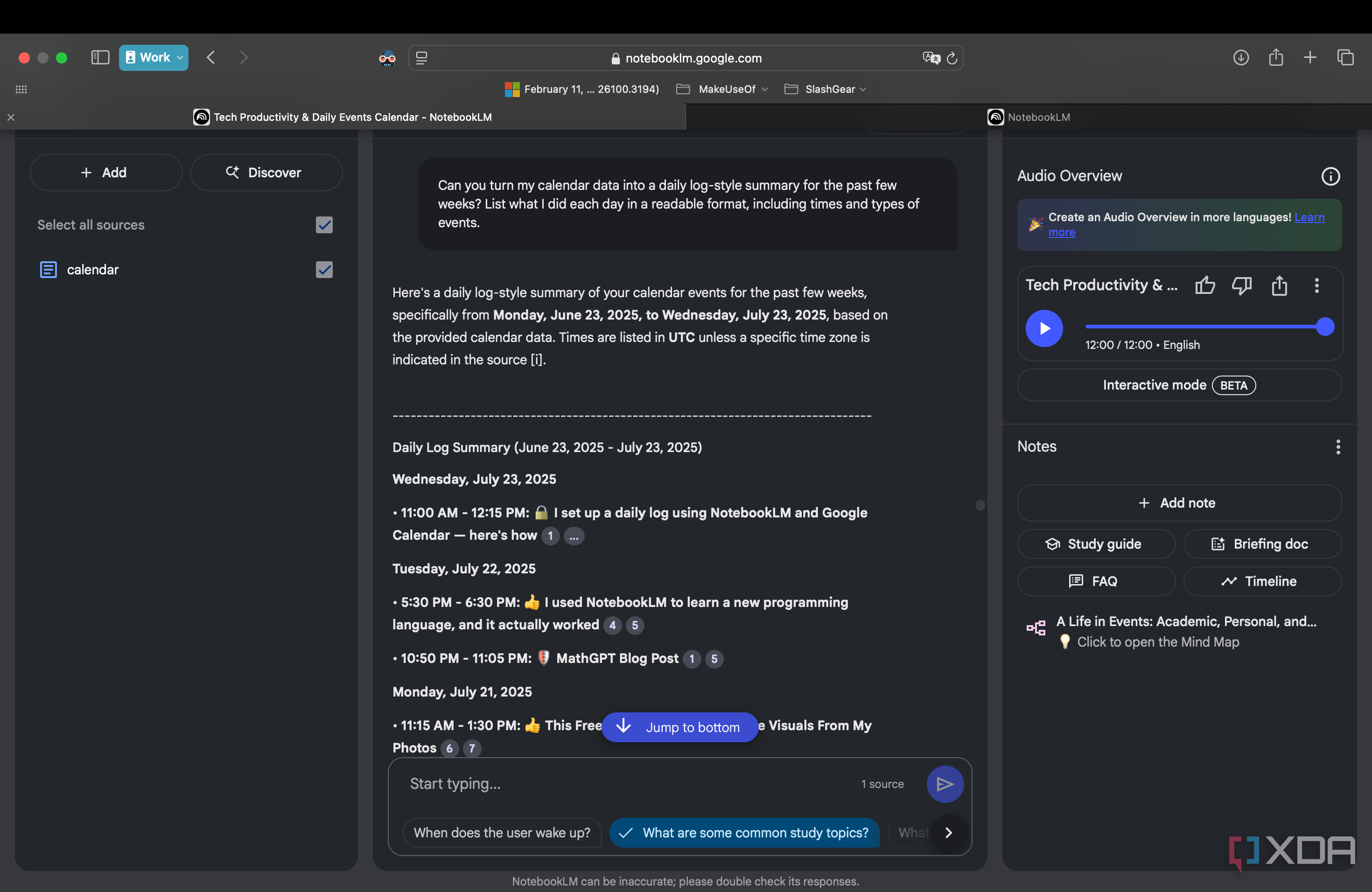Open the February 11 bookmark

coord(581,89)
